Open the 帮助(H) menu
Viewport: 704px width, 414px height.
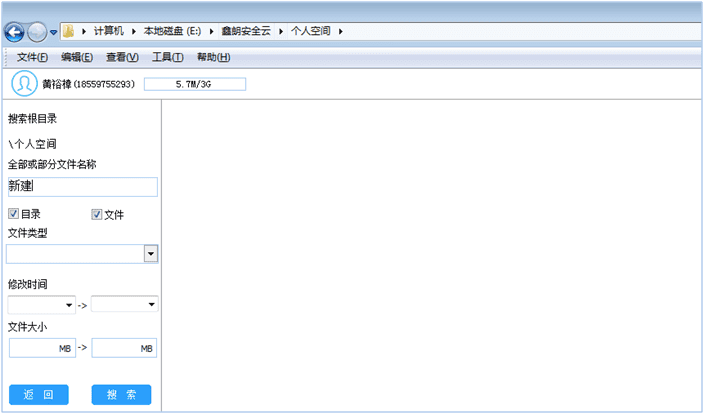(x=213, y=57)
